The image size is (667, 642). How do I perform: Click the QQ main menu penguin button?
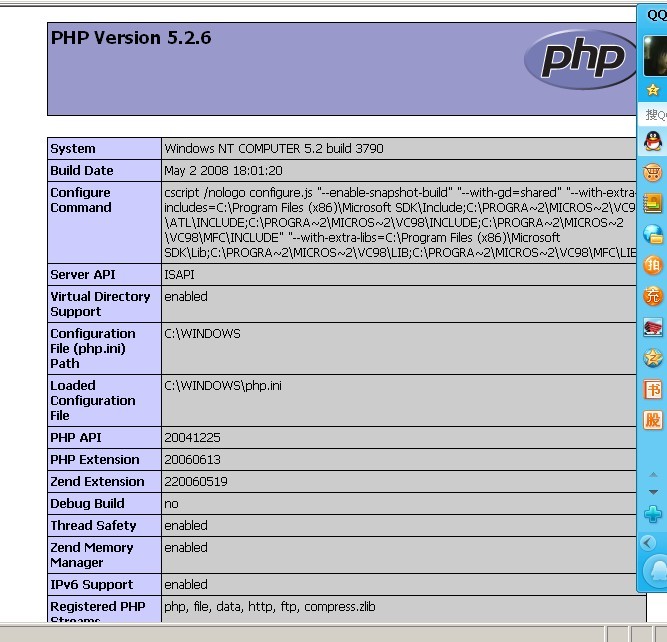click(x=656, y=572)
